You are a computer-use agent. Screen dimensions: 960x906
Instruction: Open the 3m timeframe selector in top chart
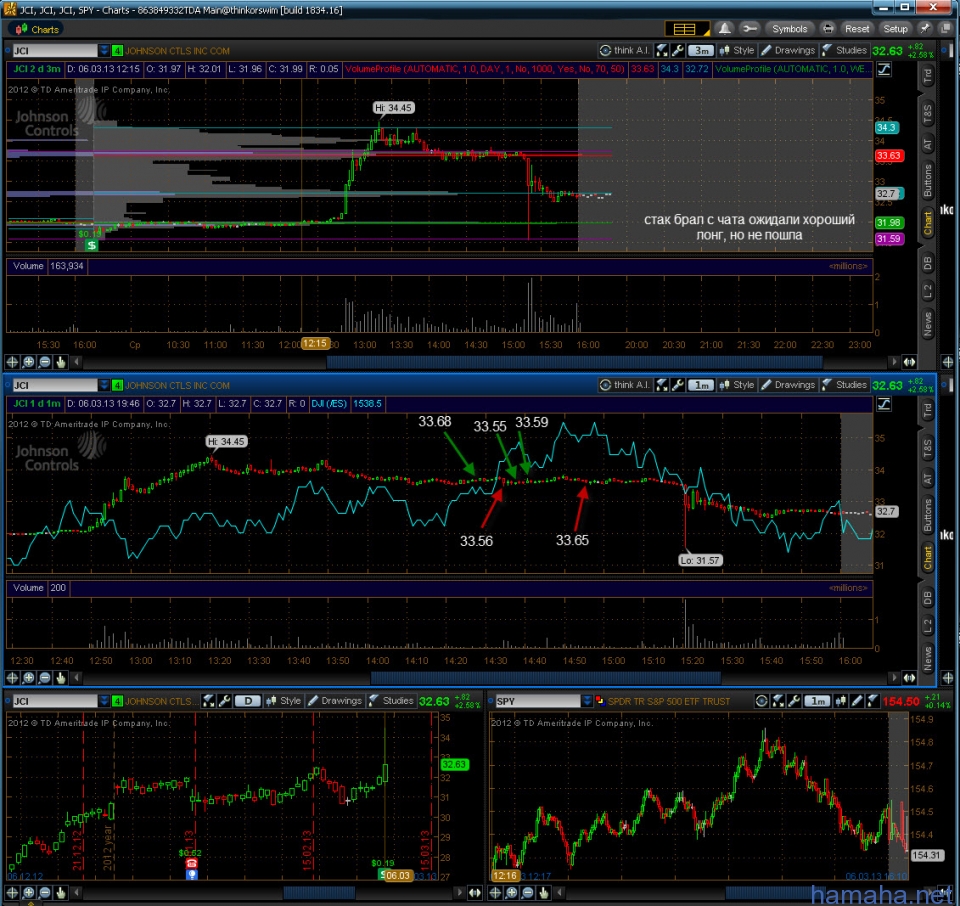[701, 50]
